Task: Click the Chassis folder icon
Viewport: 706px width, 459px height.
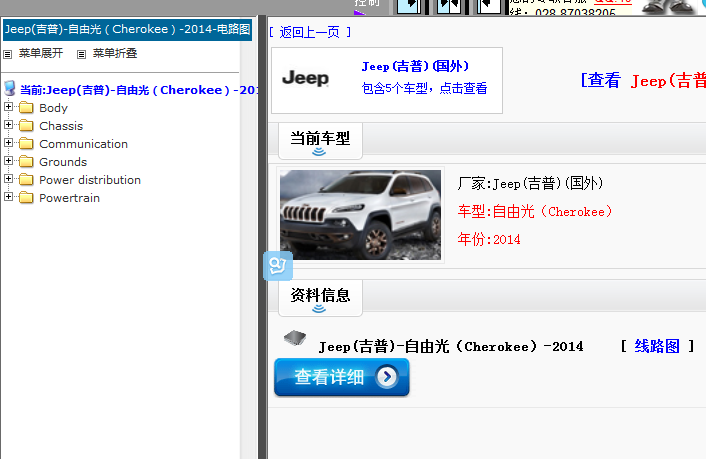Action: [x=26, y=126]
